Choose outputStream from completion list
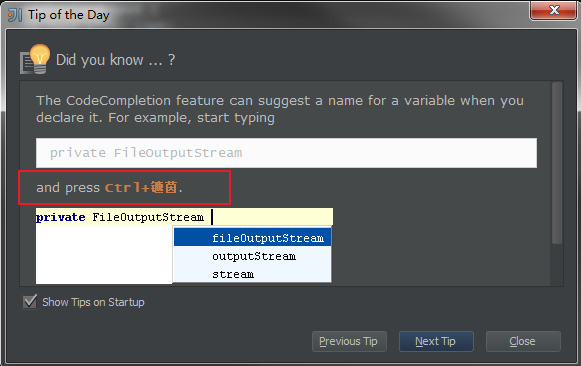 (x=252, y=256)
